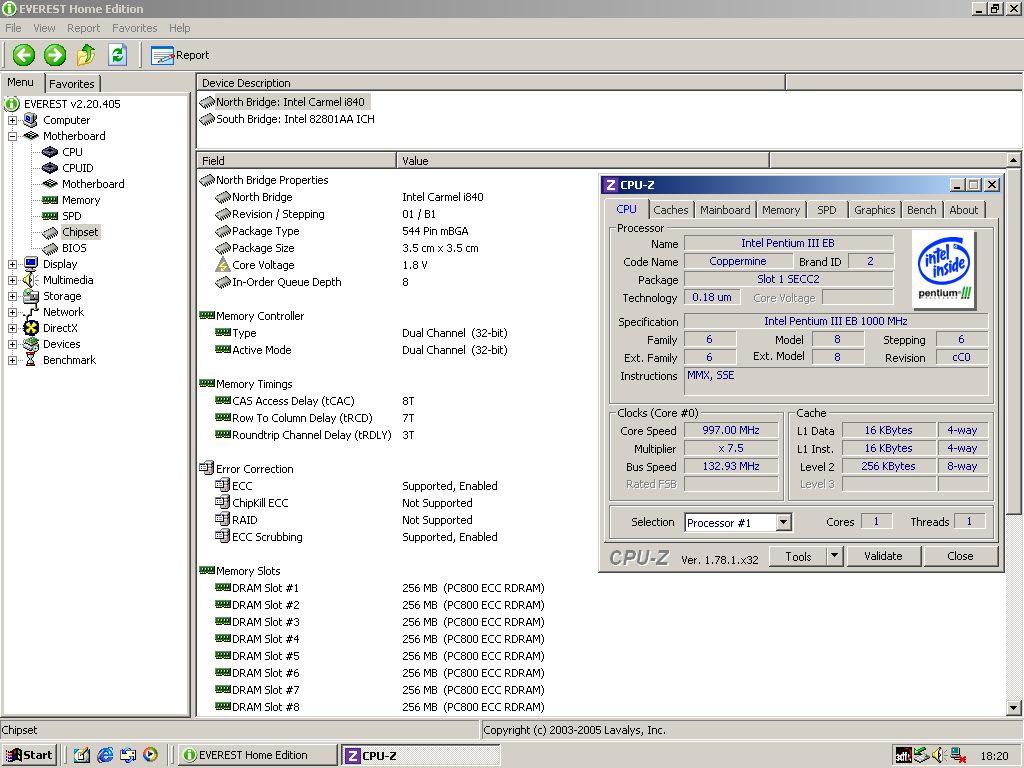1024x768 pixels.
Task: Click the Value column header
Action: point(583,161)
